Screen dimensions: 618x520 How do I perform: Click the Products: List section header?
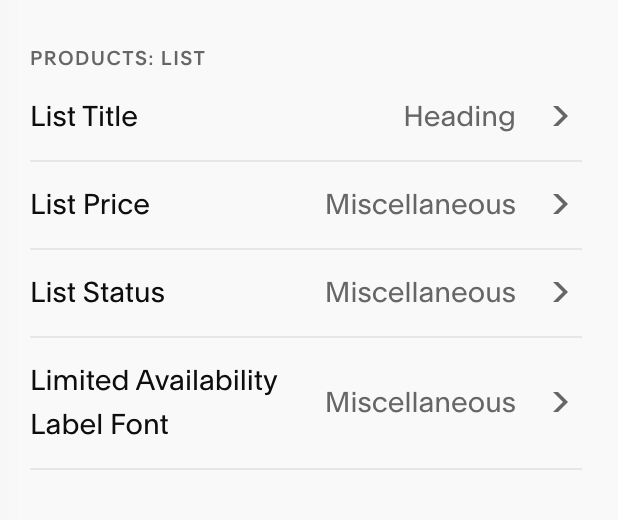(118, 58)
